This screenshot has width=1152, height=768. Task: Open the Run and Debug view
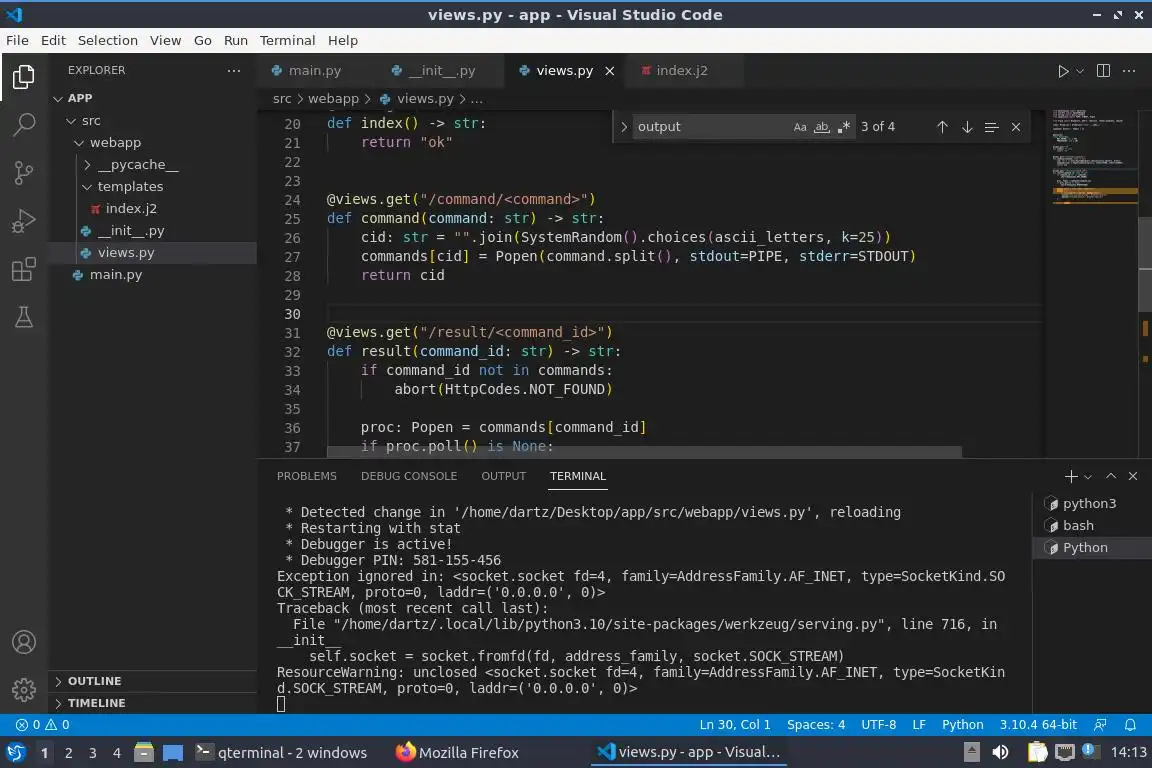pyautogui.click(x=24, y=220)
